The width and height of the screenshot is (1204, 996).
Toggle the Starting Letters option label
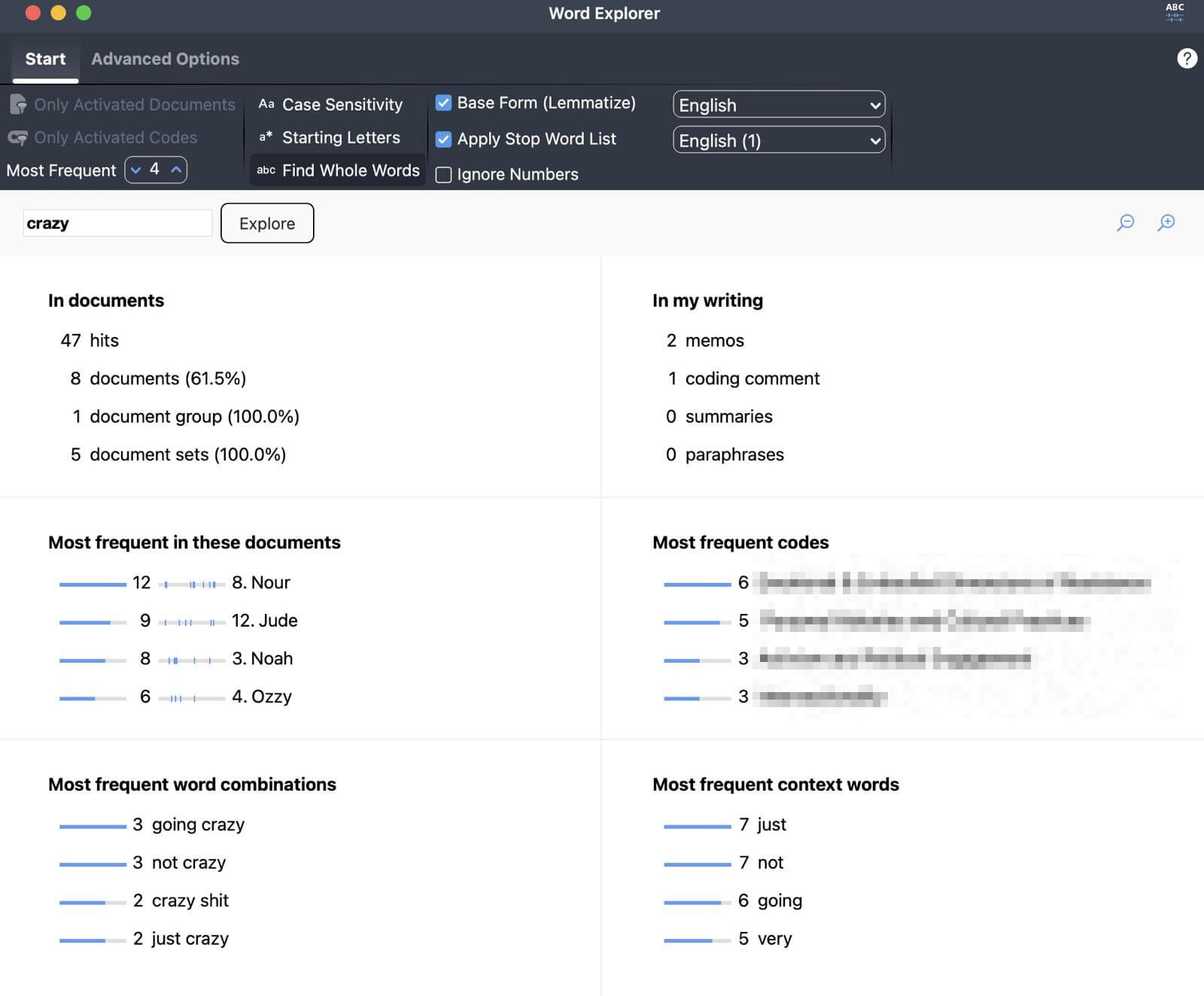pos(341,138)
